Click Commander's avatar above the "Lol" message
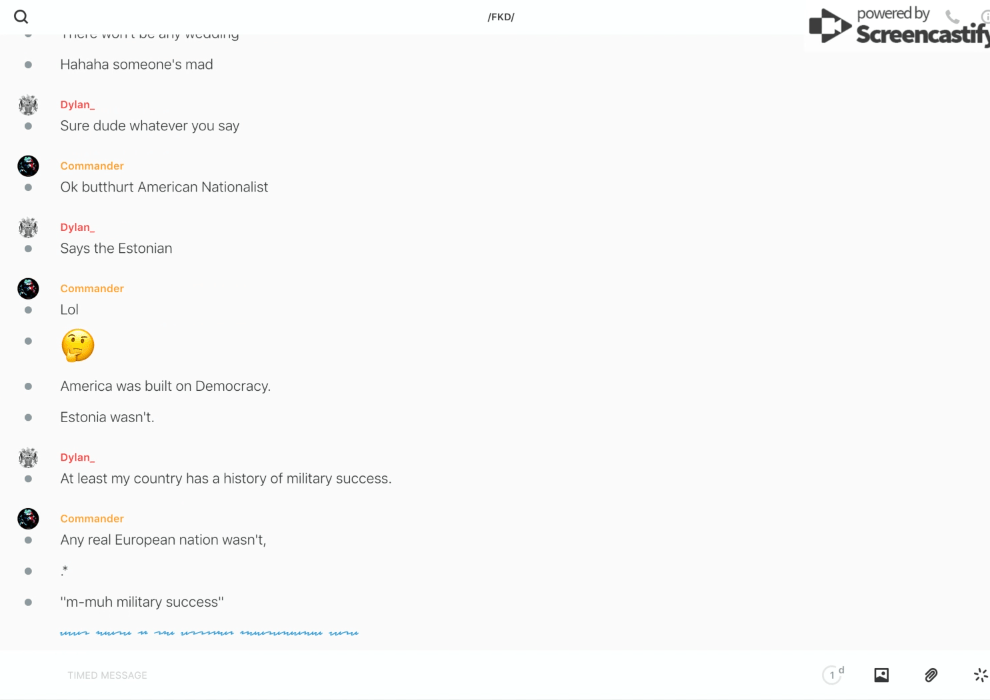990x700 pixels. (28, 289)
